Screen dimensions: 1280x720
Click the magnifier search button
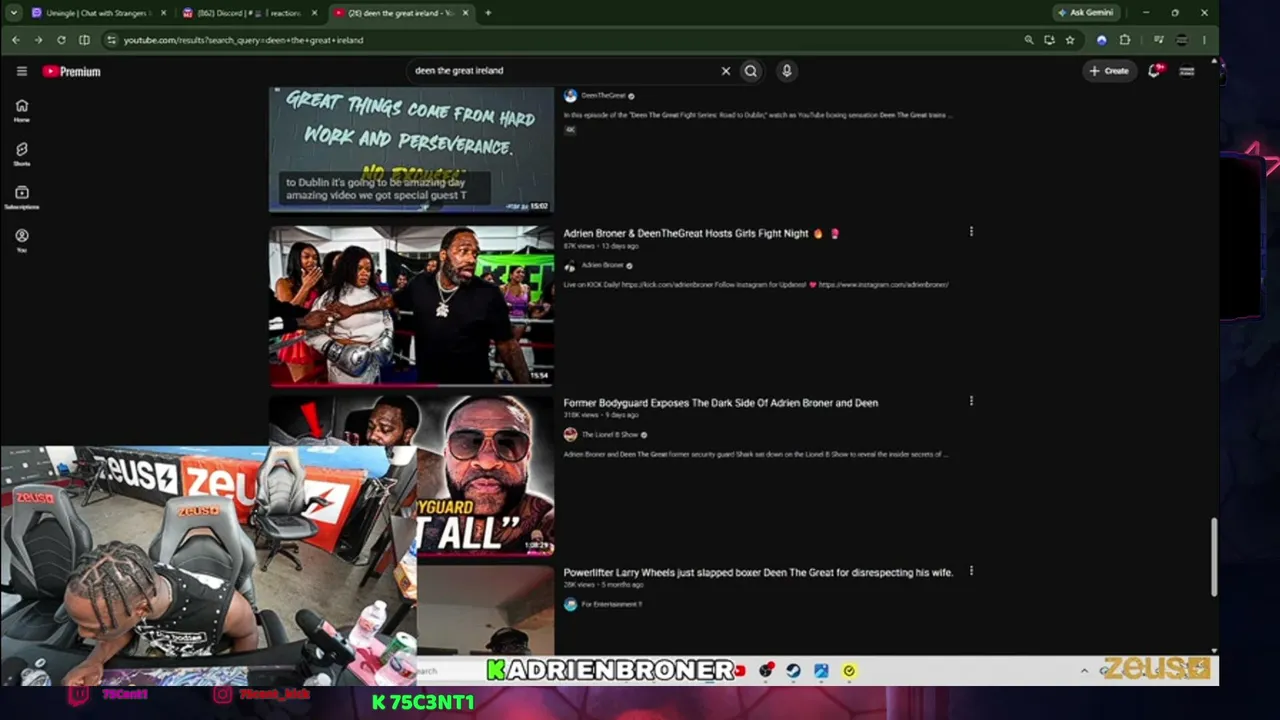[x=751, y=71]
